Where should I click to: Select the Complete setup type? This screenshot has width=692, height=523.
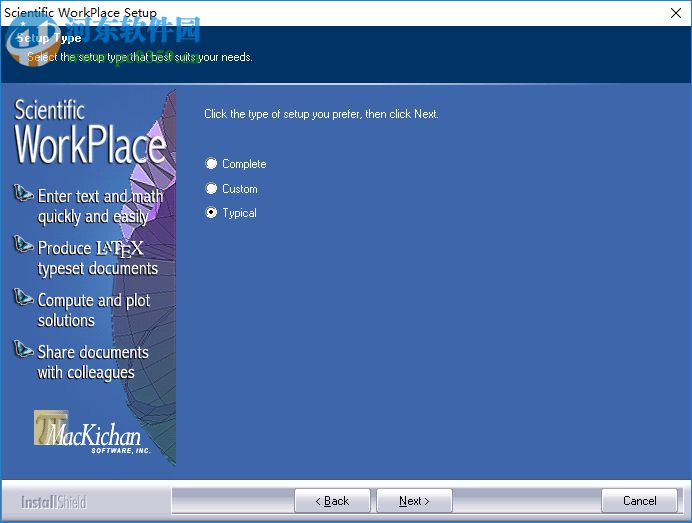[x=211, y=164]
